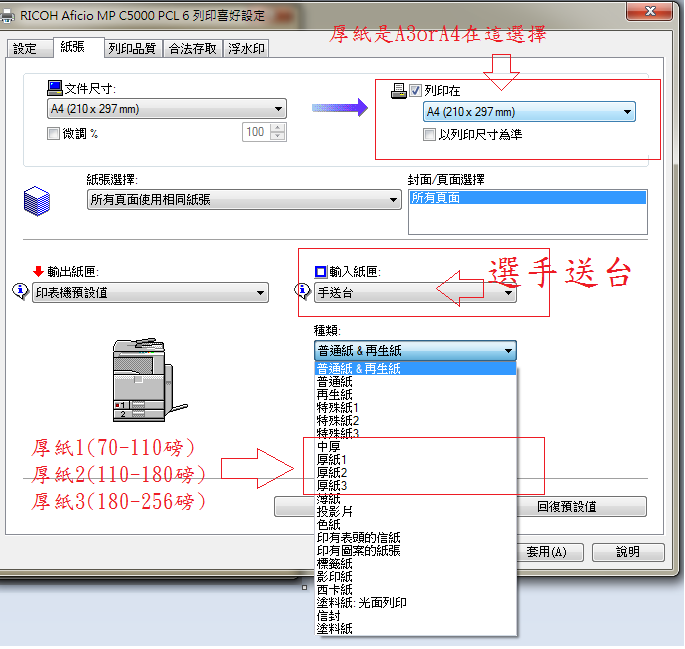The height and width of the screenshot is (649, 685).
Task: Click the blue paper stack icon
Action: [x=37, y=201]
